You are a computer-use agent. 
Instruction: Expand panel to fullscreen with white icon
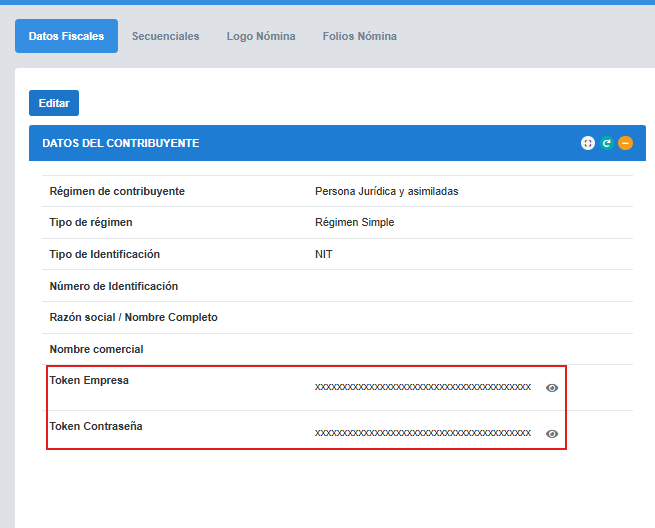588,143
